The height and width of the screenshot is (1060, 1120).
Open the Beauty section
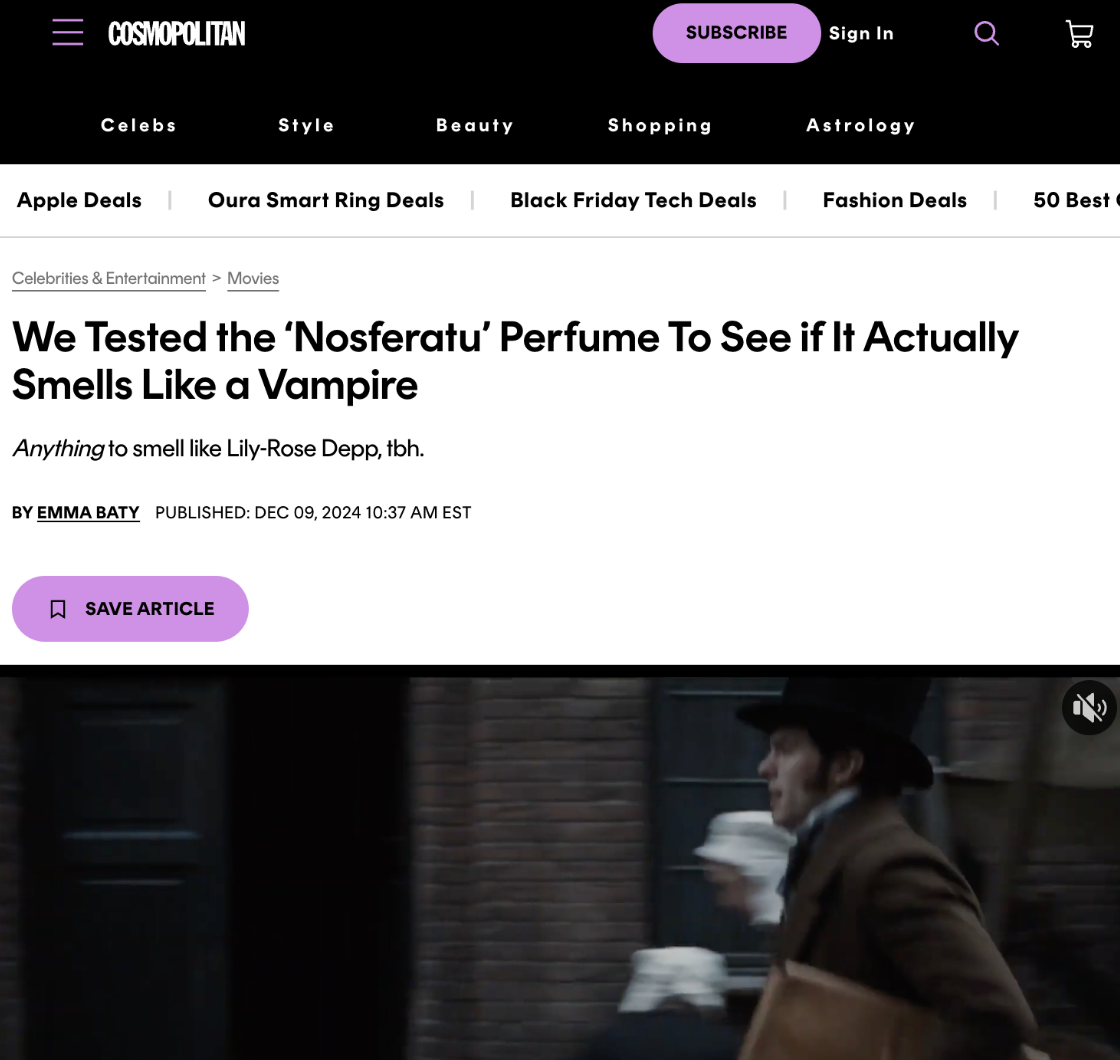(x=474, y=125)
